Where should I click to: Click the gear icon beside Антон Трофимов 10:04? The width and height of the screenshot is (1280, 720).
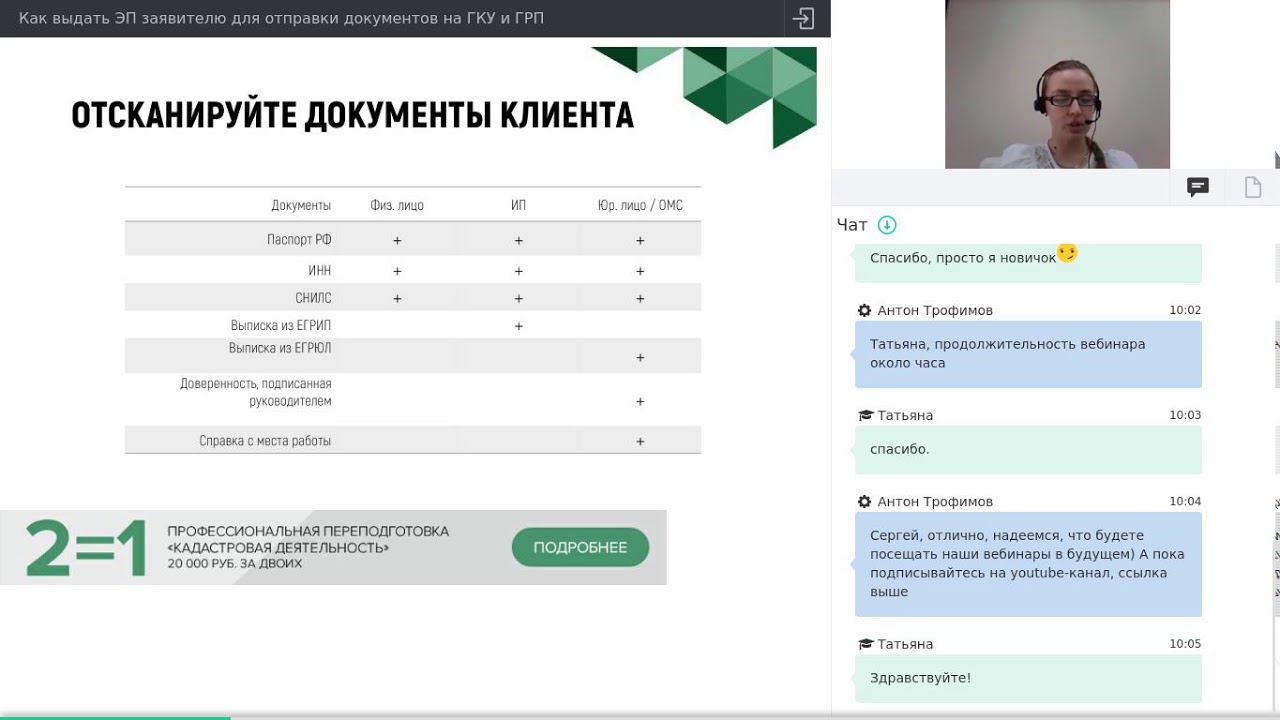coord(865,501)
